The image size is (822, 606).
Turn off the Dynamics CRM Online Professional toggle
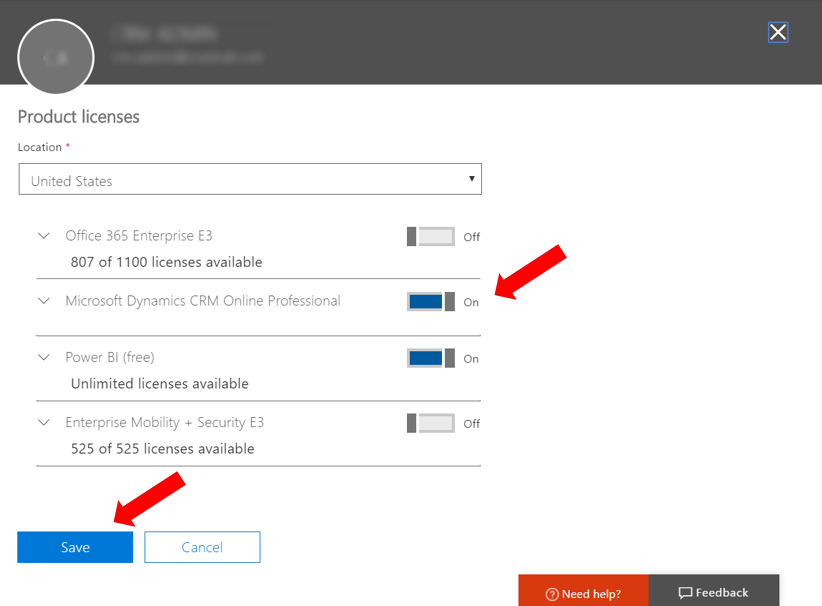(431, 301)
